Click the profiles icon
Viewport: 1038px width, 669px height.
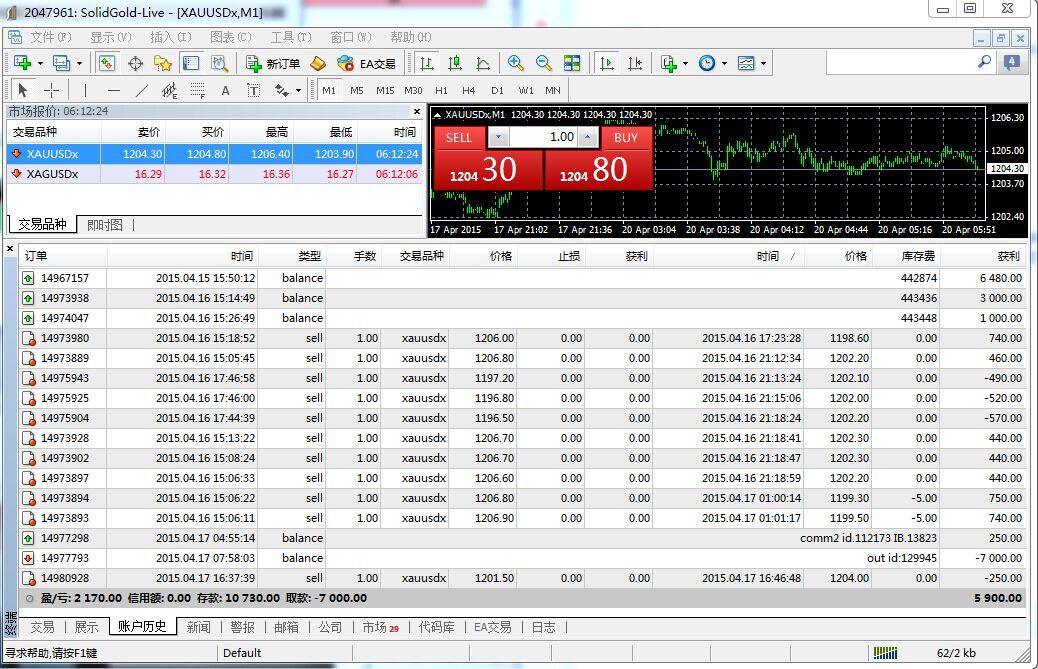[61, 63]
